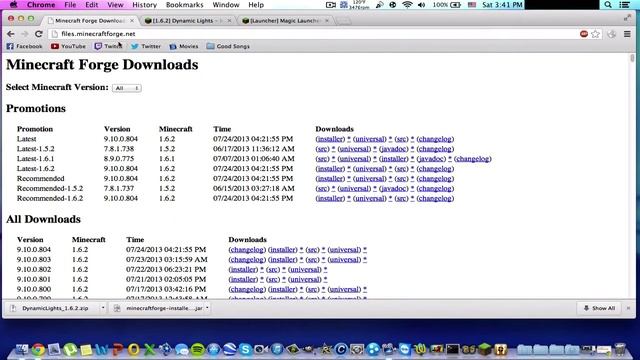Click src link in the Recommended-1.6.2 row
Screen dimensions: 640x360
point(401,198)
